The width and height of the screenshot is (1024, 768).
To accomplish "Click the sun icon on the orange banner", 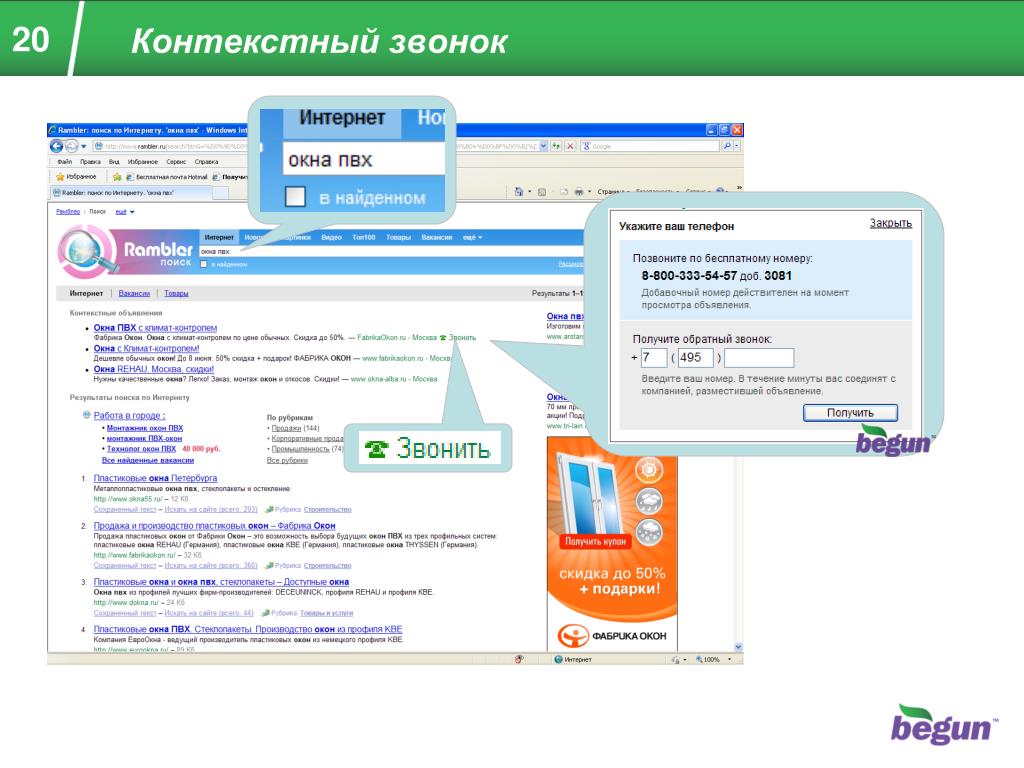I will (648, 470).
